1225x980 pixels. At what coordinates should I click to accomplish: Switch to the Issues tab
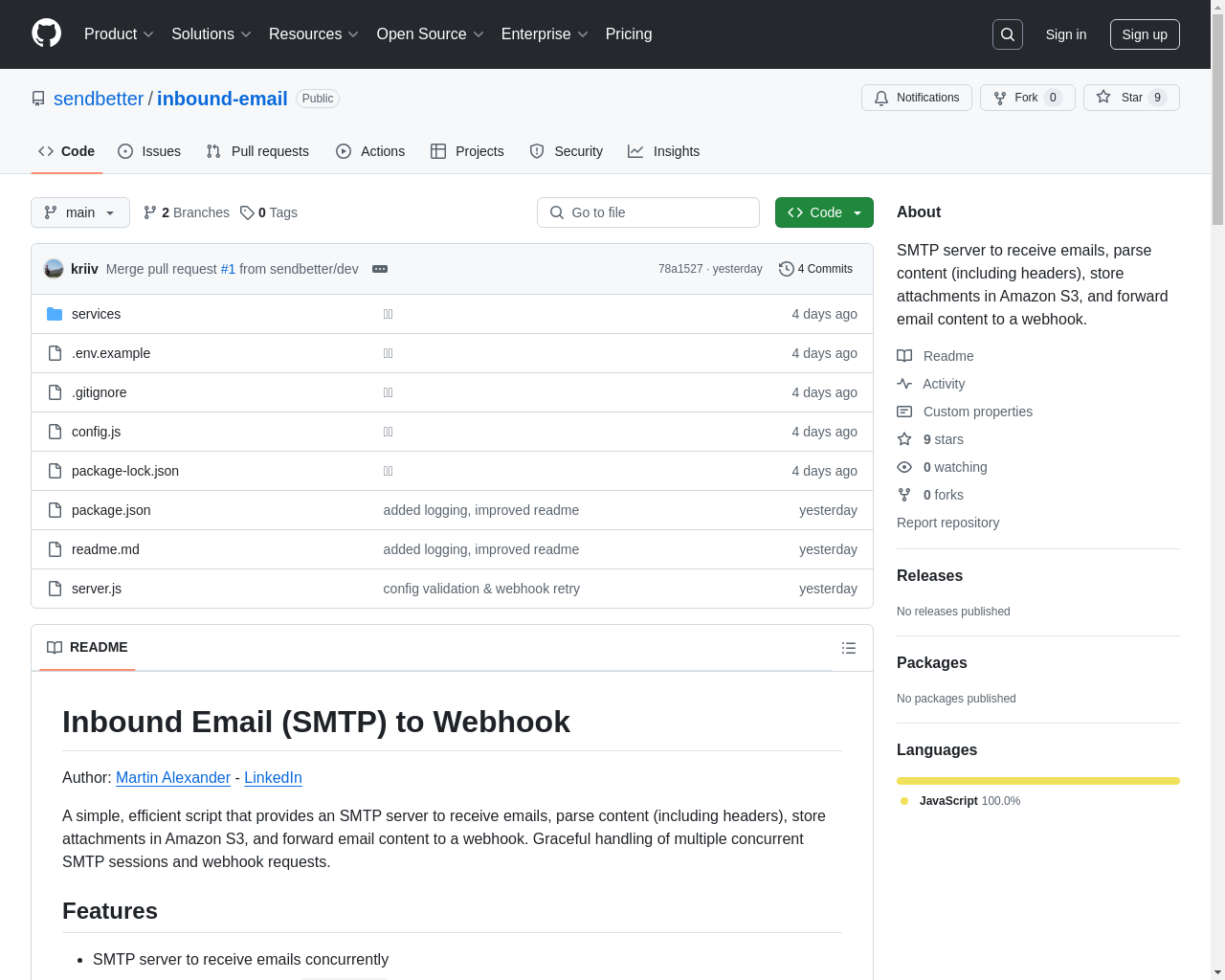click(x=149, y=151)
